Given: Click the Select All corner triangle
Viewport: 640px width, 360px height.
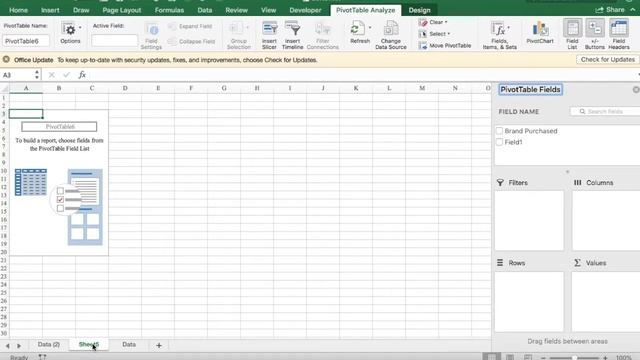Looking at the screenshot, I should pyautogui.click(x=4, y=88).
